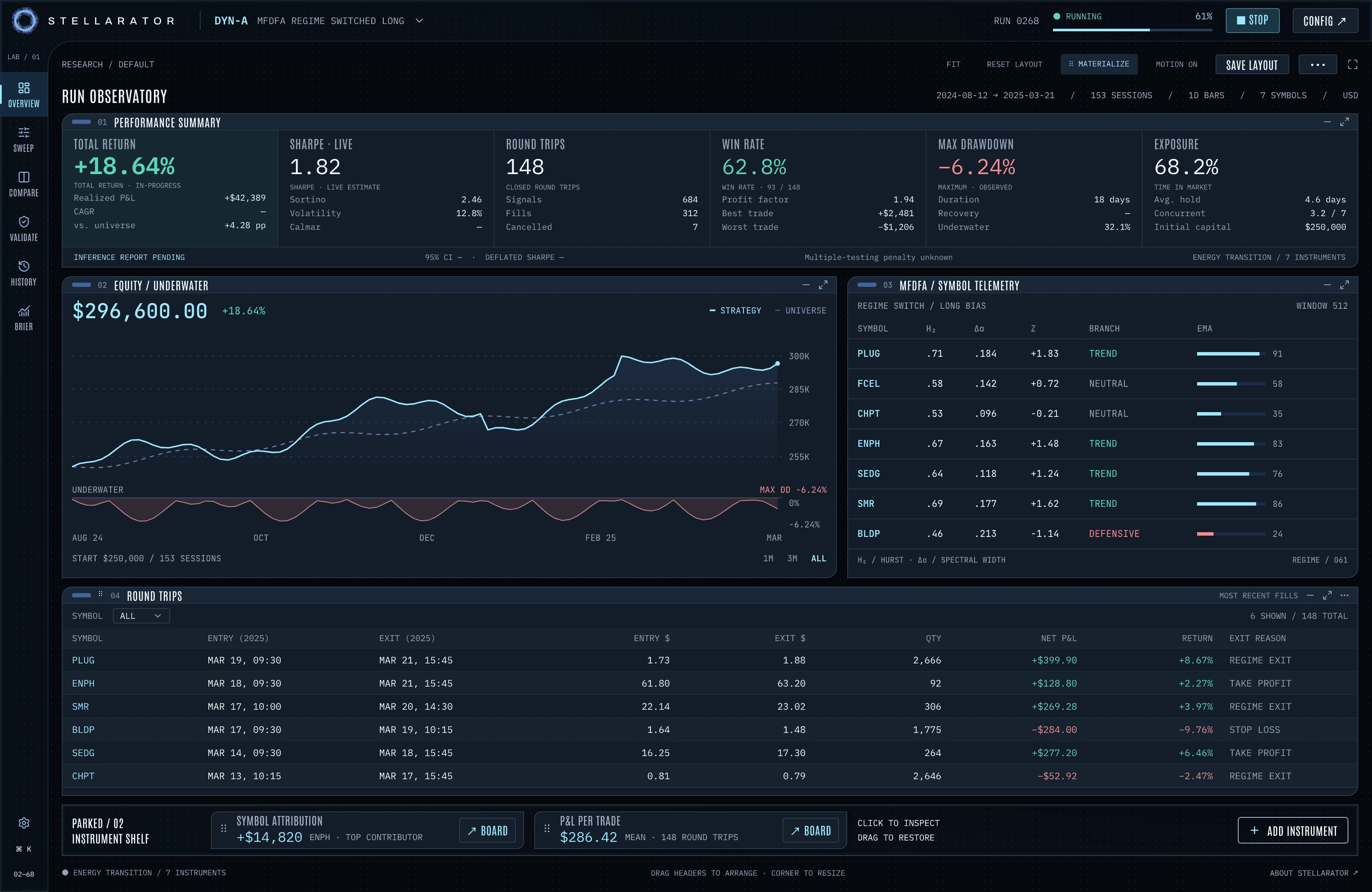Screen dimensions: 1372x892
Task: Open the History sidebar section
Action: 24,273
